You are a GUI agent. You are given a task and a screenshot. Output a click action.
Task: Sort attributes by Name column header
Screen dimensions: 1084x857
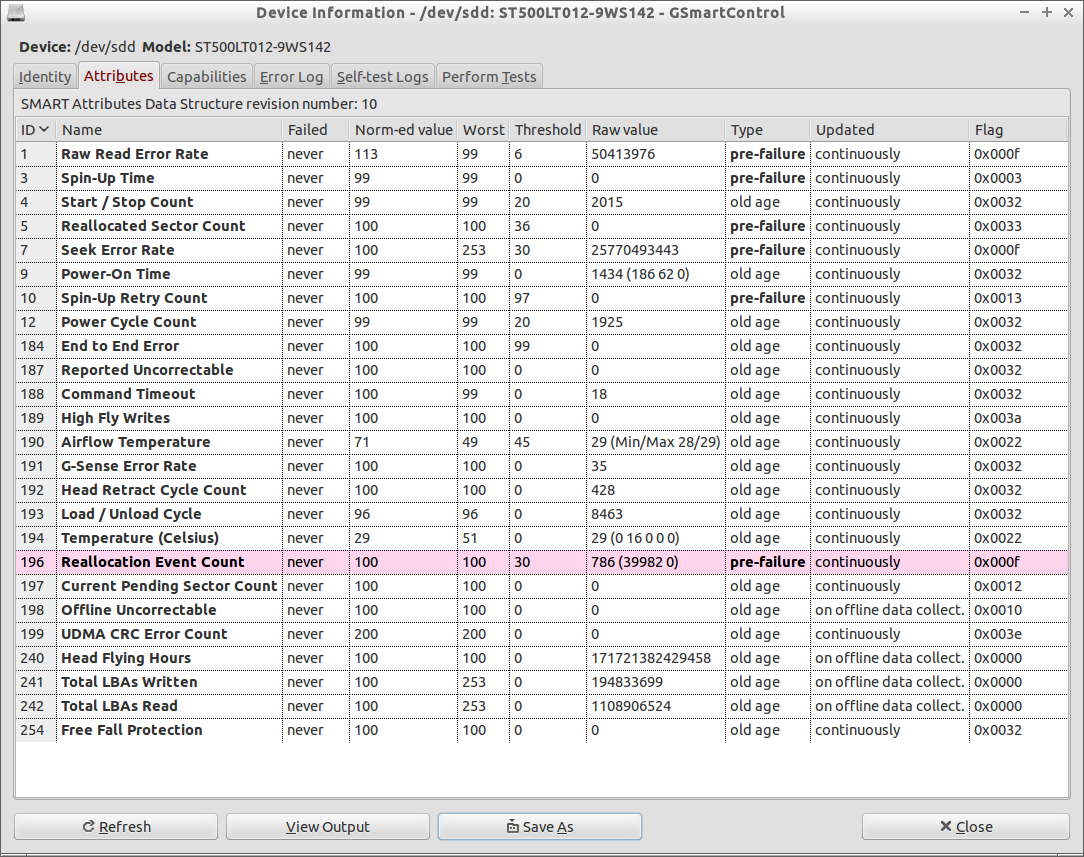[169, 130]
